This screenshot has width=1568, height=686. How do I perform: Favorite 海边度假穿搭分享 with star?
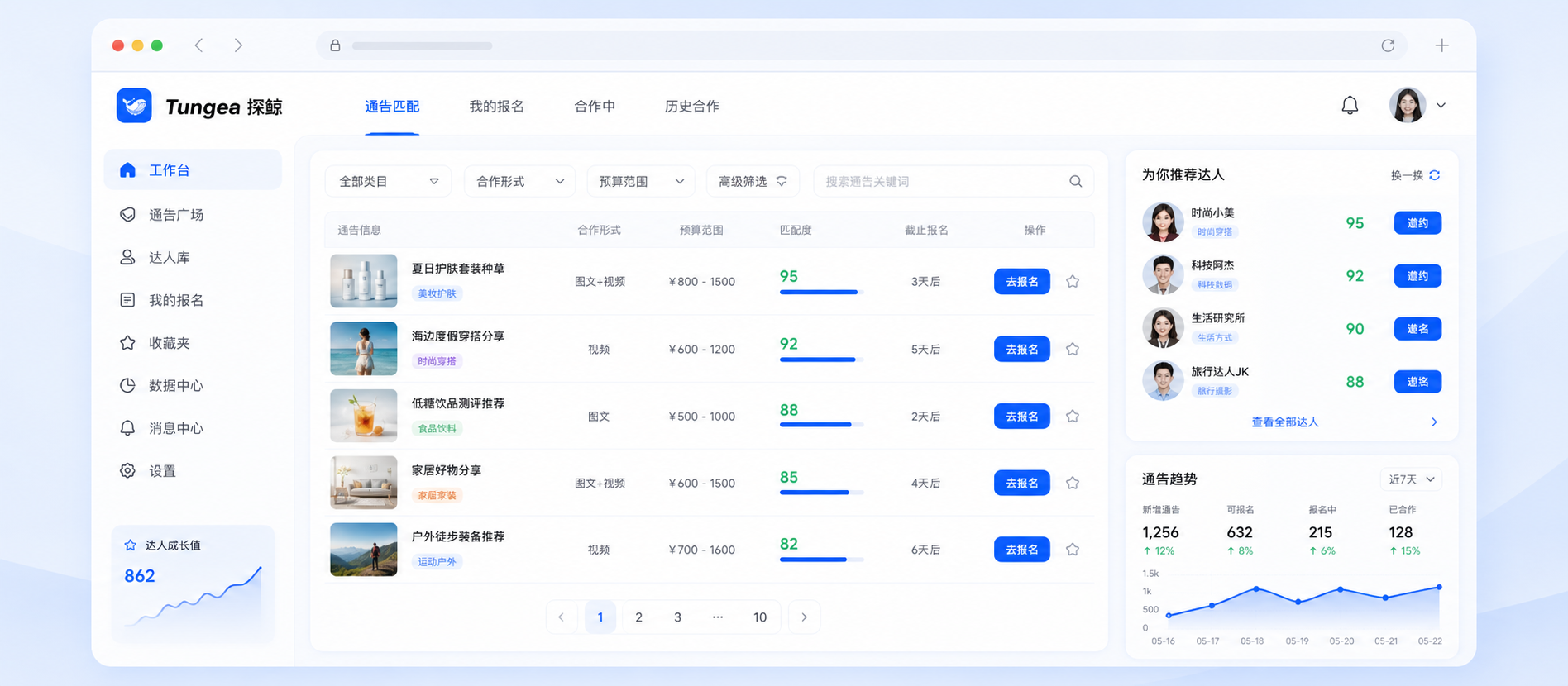tap(1073, 349)
